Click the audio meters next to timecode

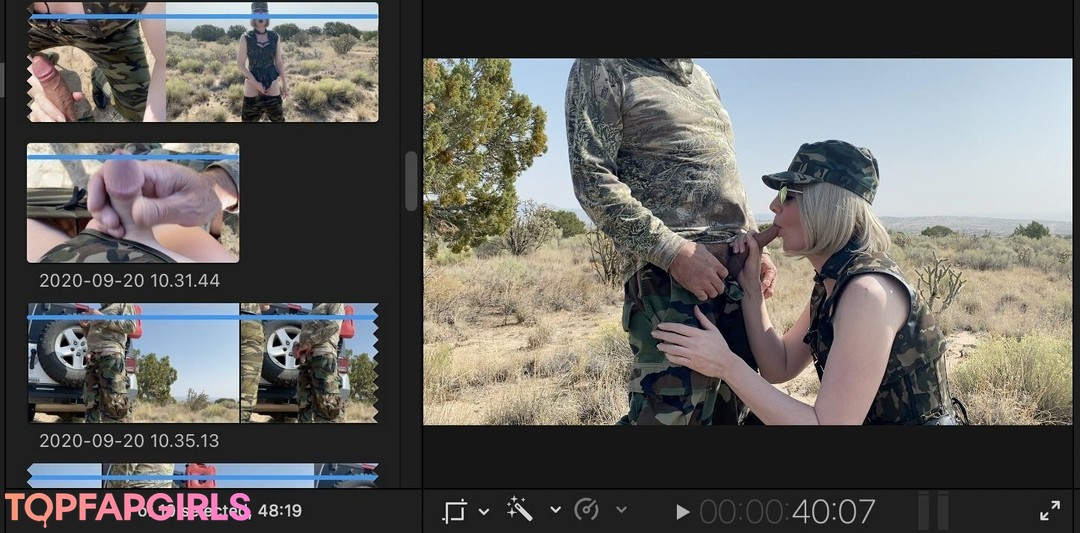933,510
